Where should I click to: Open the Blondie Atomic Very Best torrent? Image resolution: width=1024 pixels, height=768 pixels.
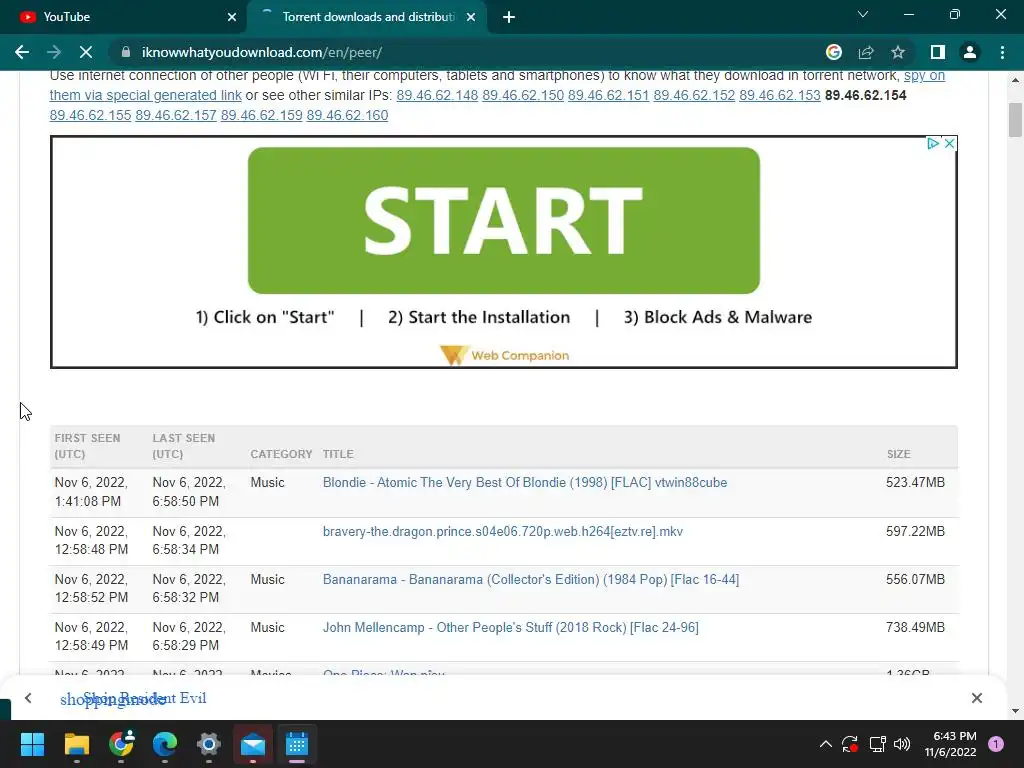point(524,483)
